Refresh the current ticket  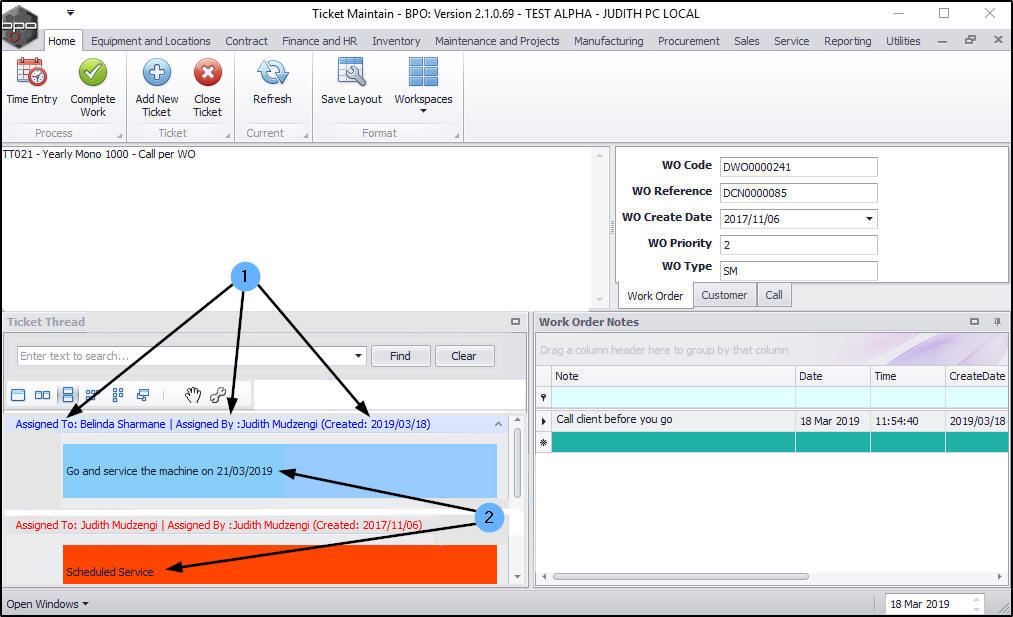[272, 81]
